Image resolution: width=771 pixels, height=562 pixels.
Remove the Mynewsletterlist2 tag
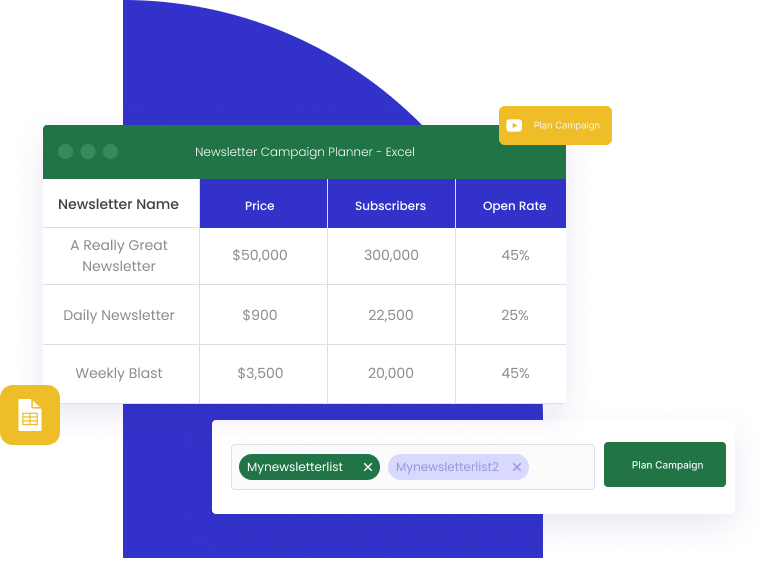[517, 467]
